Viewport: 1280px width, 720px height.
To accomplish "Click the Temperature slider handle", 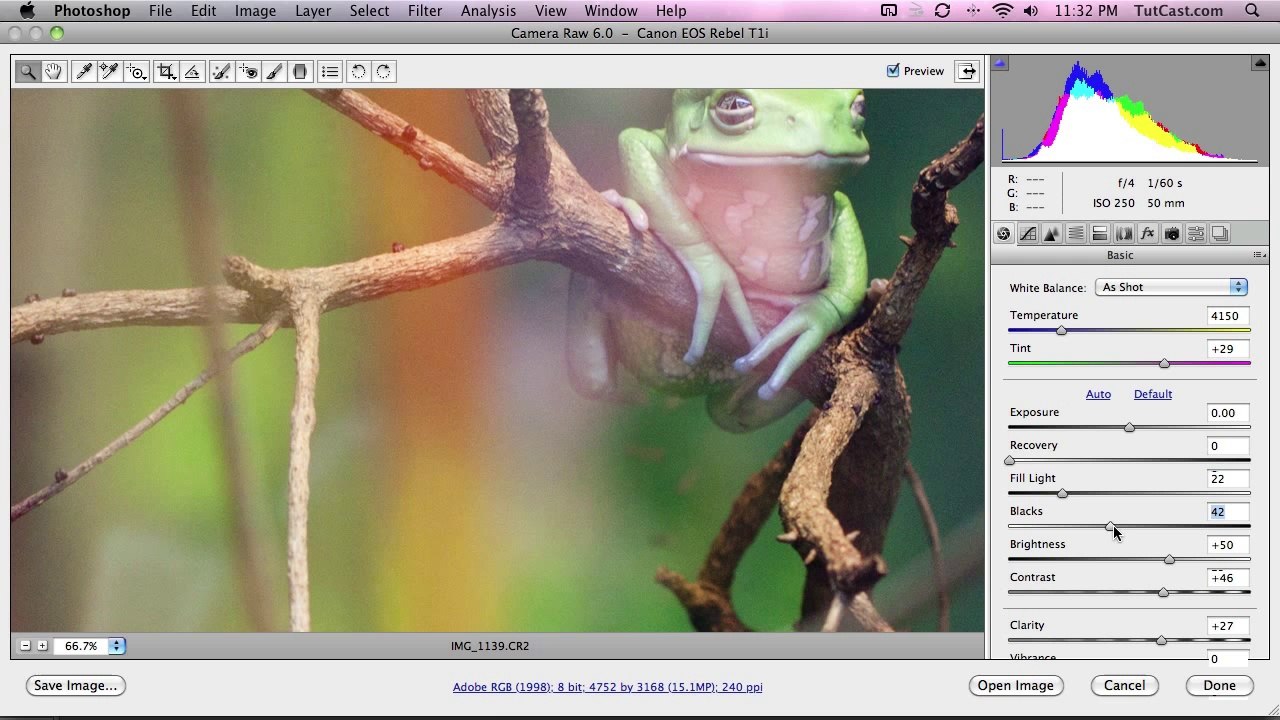I will [1061, 330].
